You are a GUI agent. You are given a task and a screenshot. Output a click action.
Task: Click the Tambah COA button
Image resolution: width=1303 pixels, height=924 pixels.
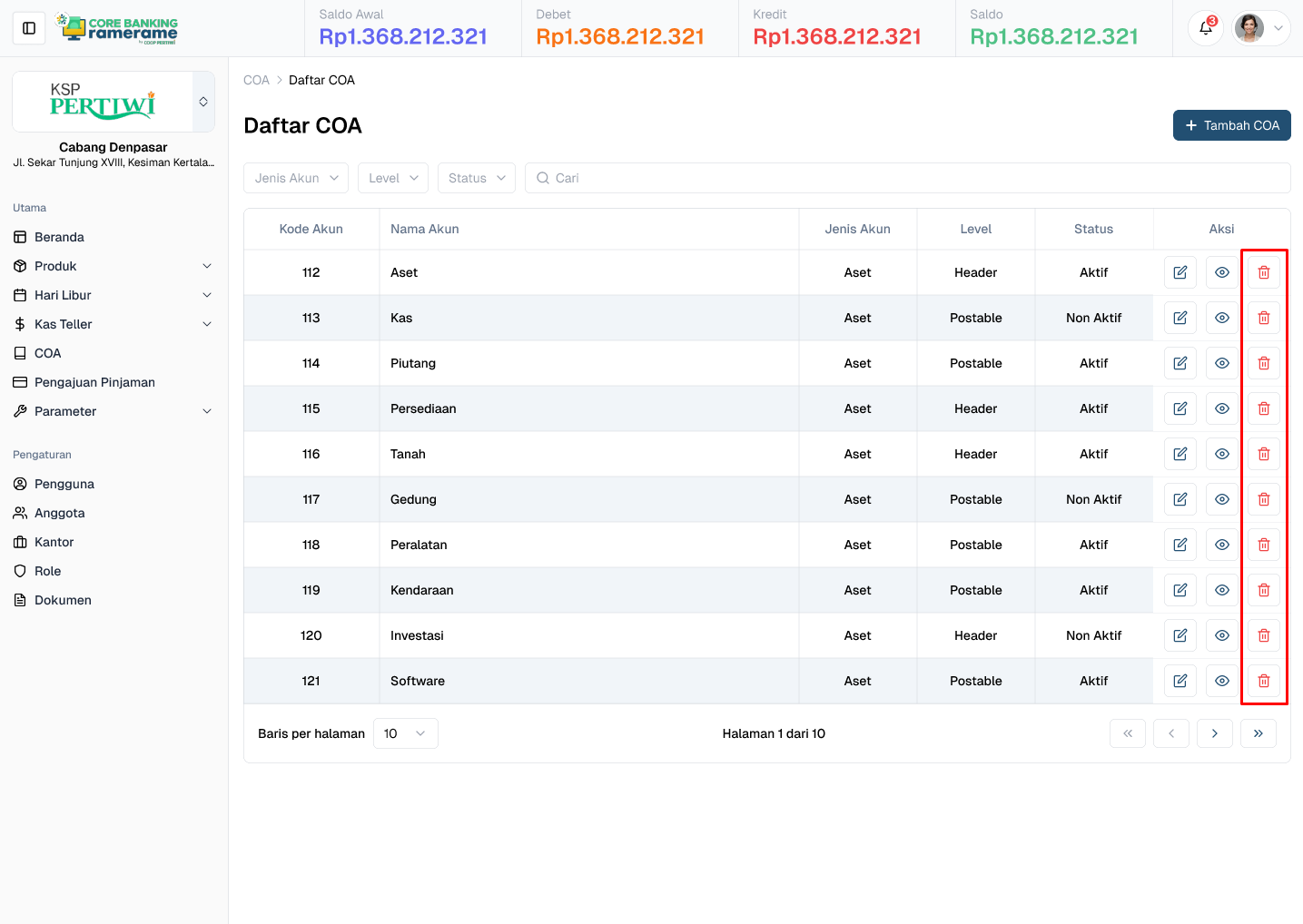pos(1231,125)
